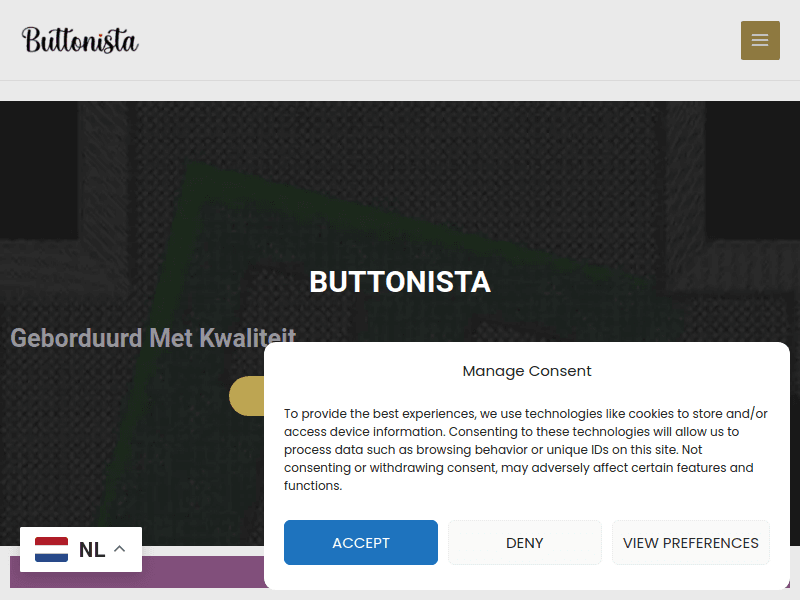Click the BUTTONISTA hero title
The width and height of the screenshot is (800, 600).
tap(400, 282)
